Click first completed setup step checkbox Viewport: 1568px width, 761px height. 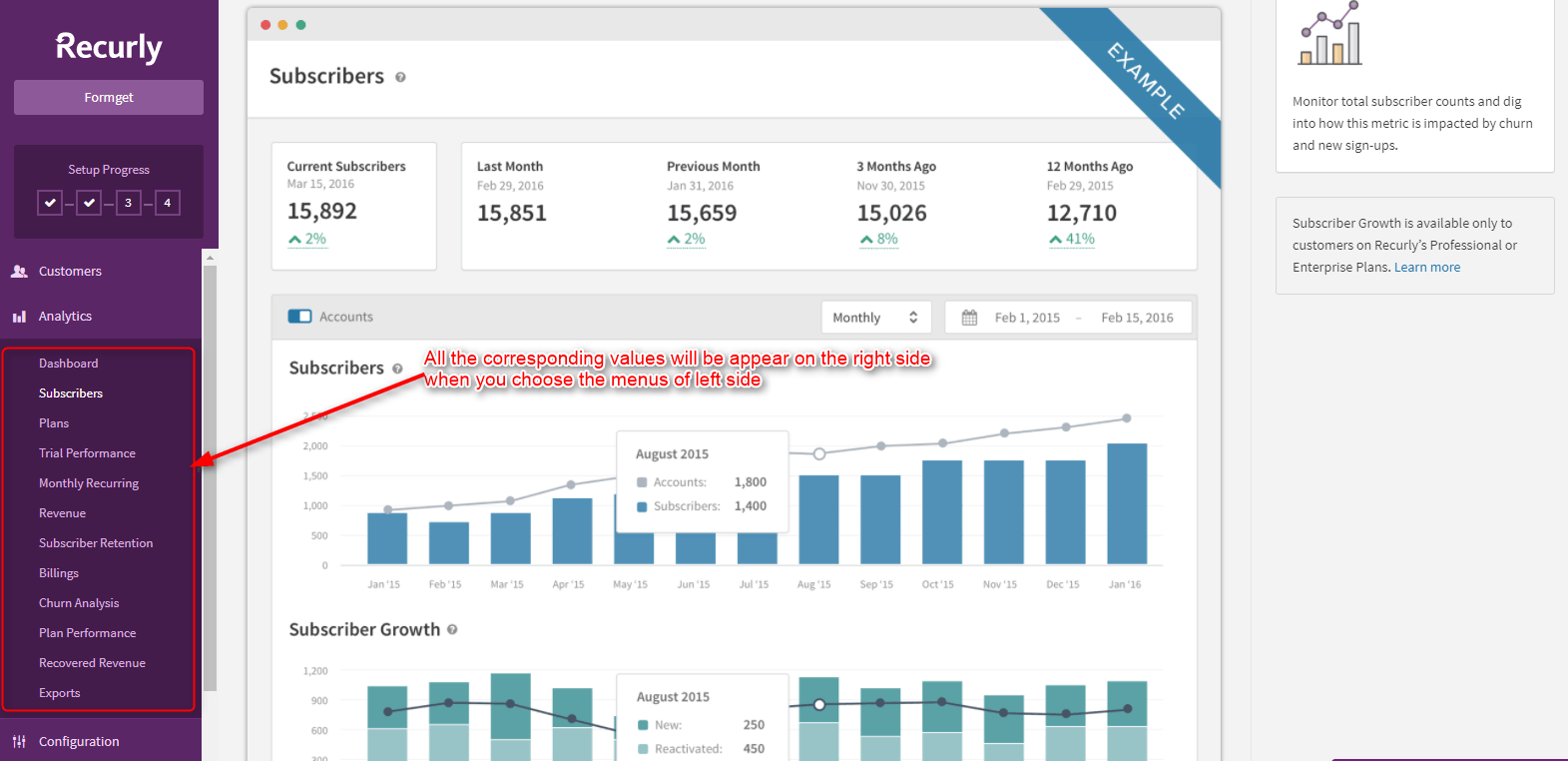50,203
